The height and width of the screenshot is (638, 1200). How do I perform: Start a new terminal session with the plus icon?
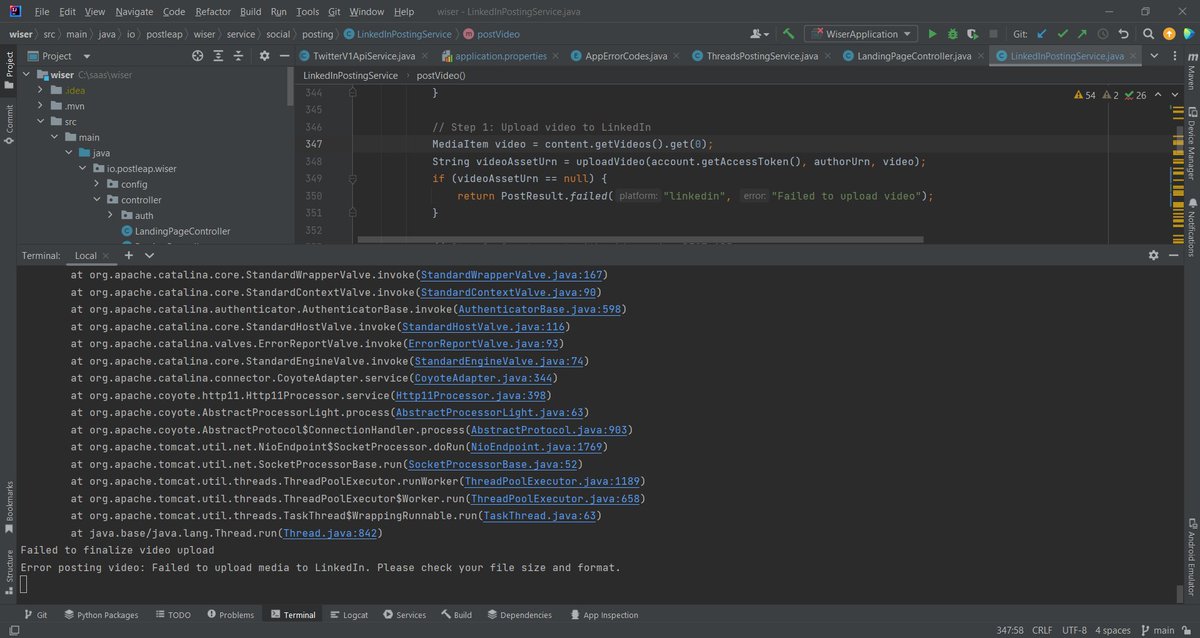(128, 255)
